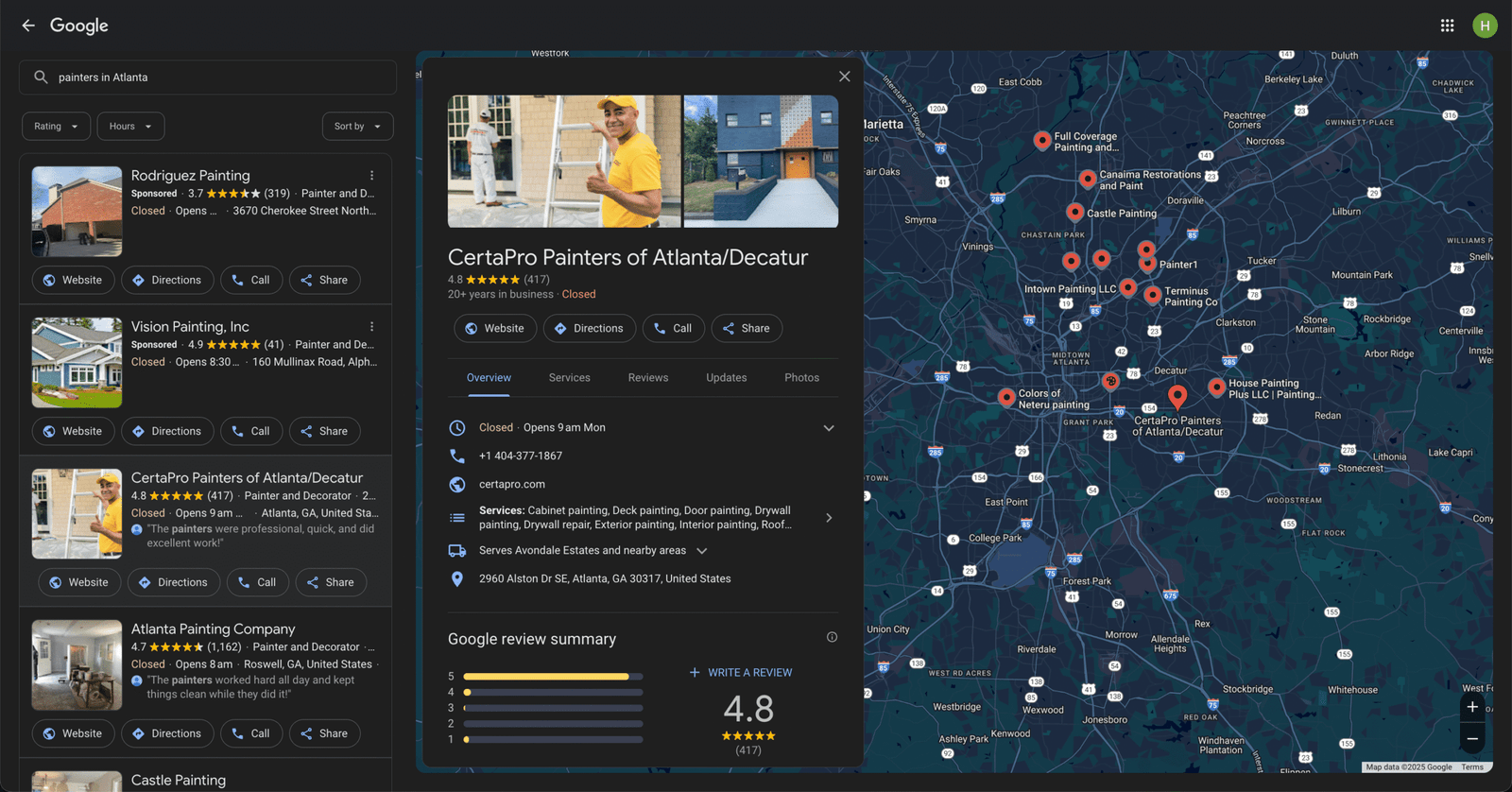The height and width of the screenshot is (792, 1512).
Task: Click Call button in details panel
Action: click(674, 329)
